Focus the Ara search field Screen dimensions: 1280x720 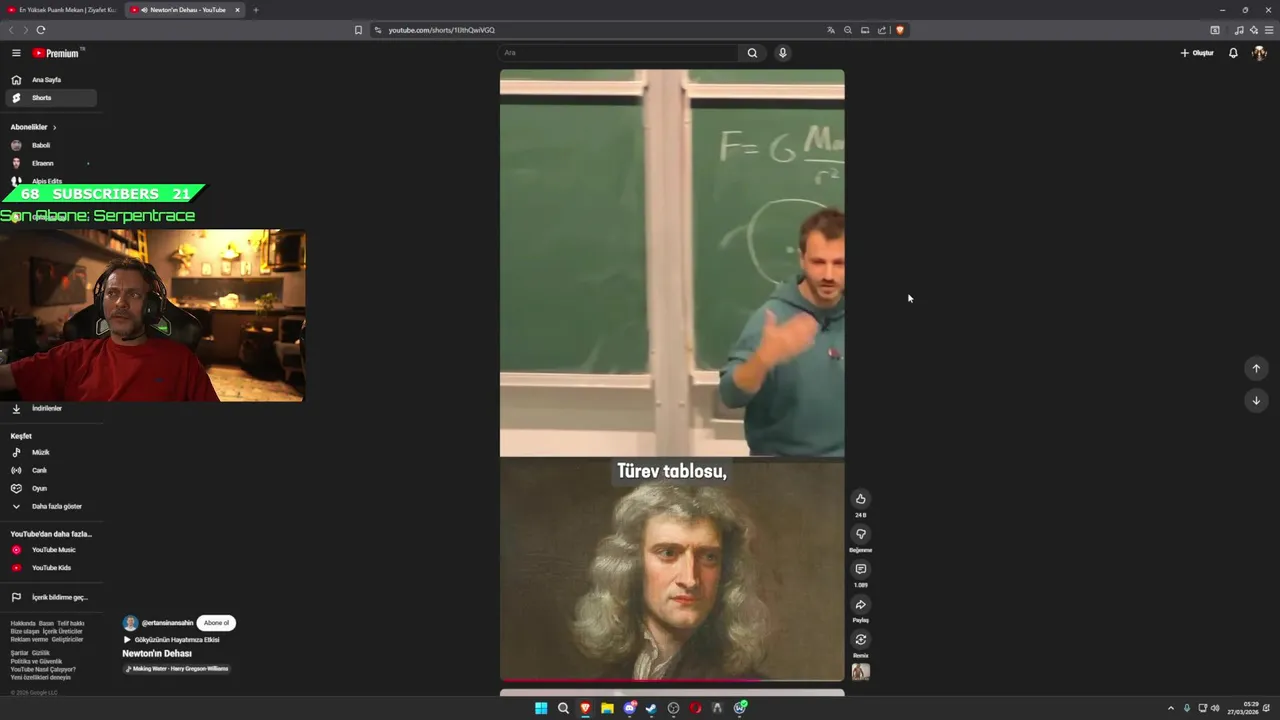pyautogui.click(x=618, y=53)
